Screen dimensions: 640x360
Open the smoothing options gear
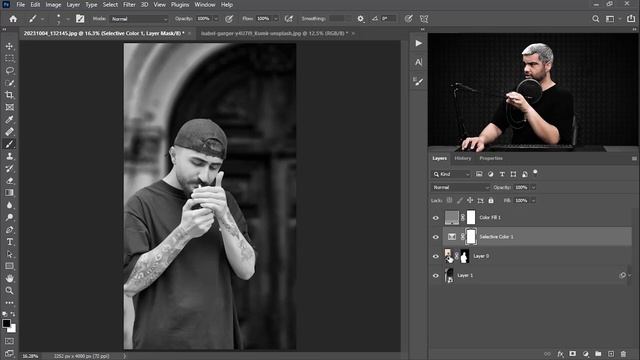[360, 19]
